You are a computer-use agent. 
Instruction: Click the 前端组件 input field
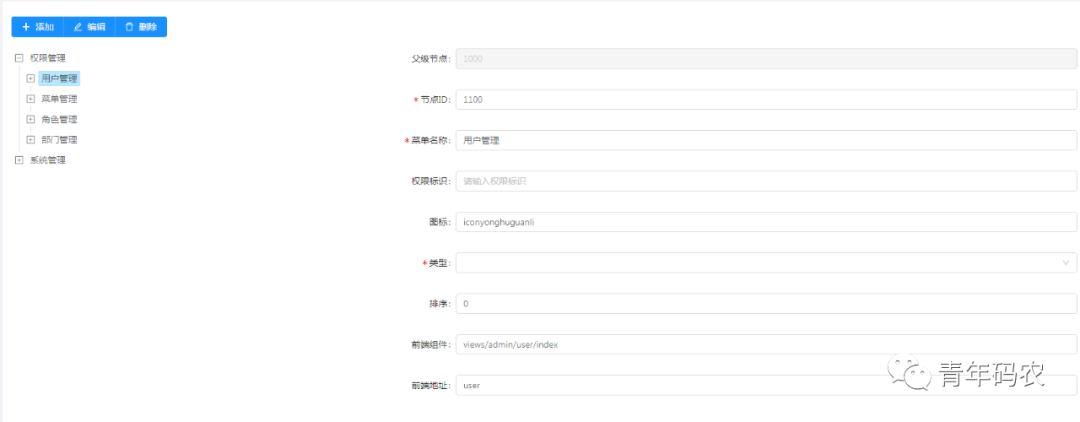[x=766, y=344]
